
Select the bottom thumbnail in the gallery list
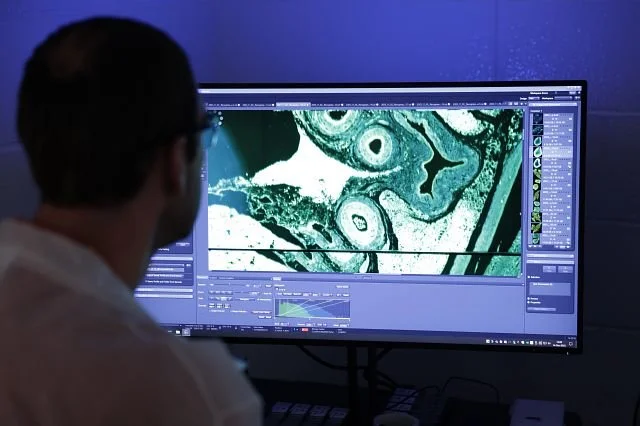tap(536, 239)
